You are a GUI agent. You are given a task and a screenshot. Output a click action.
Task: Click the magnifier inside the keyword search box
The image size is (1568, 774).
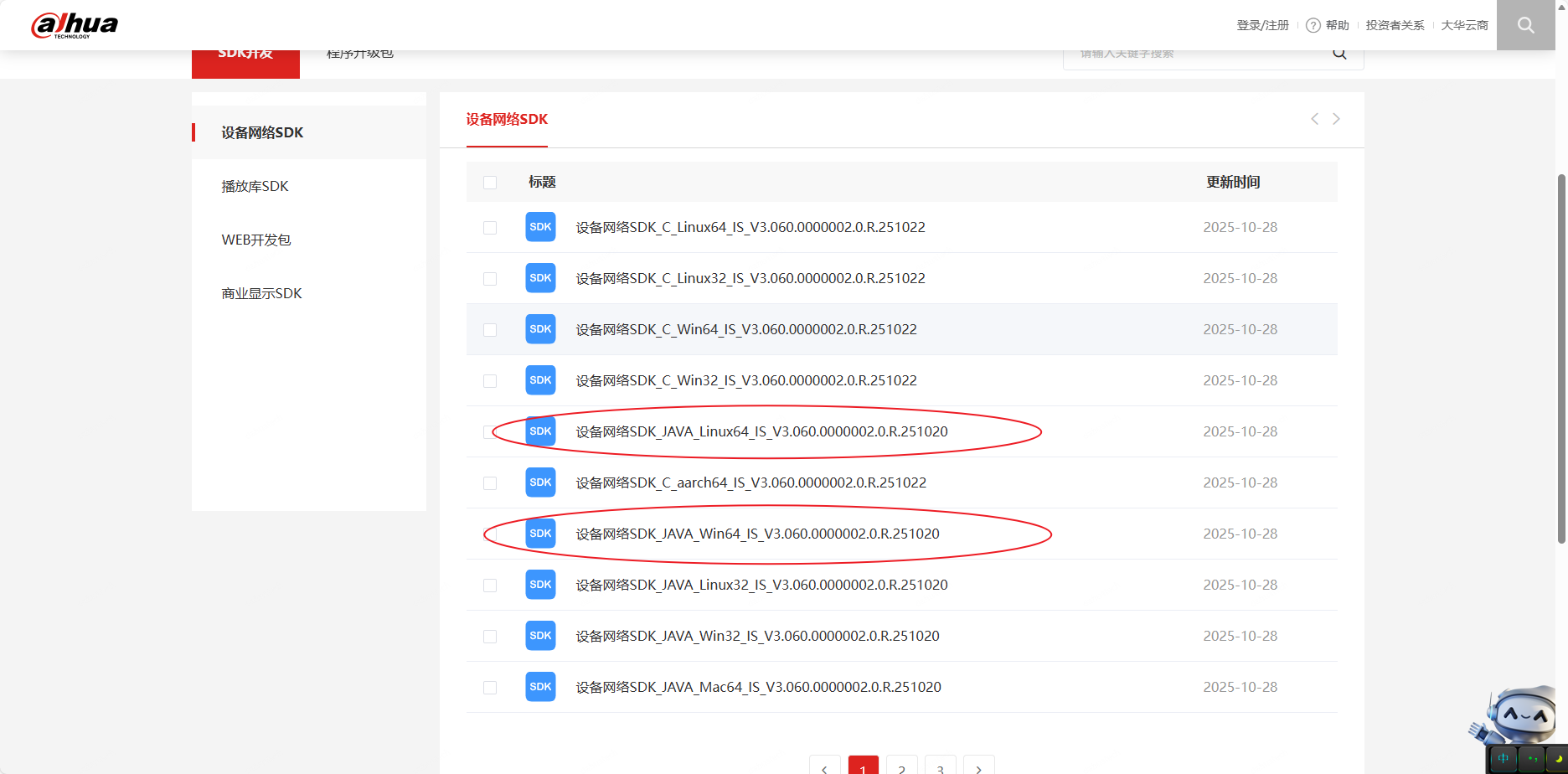(x=1339, y=53)
